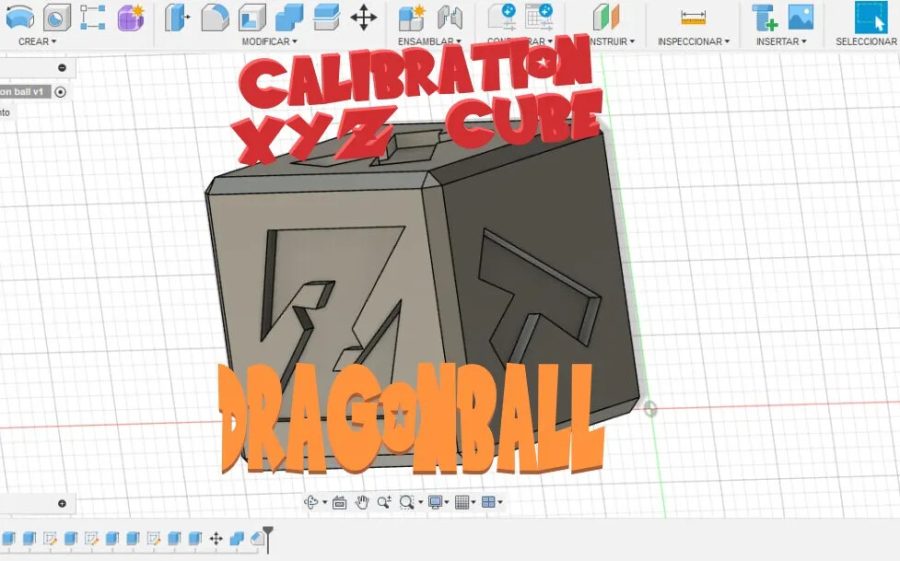Expand the Orbit type dropdown arrow
Viewport: 900px width, 561px height.
(325, 502)
